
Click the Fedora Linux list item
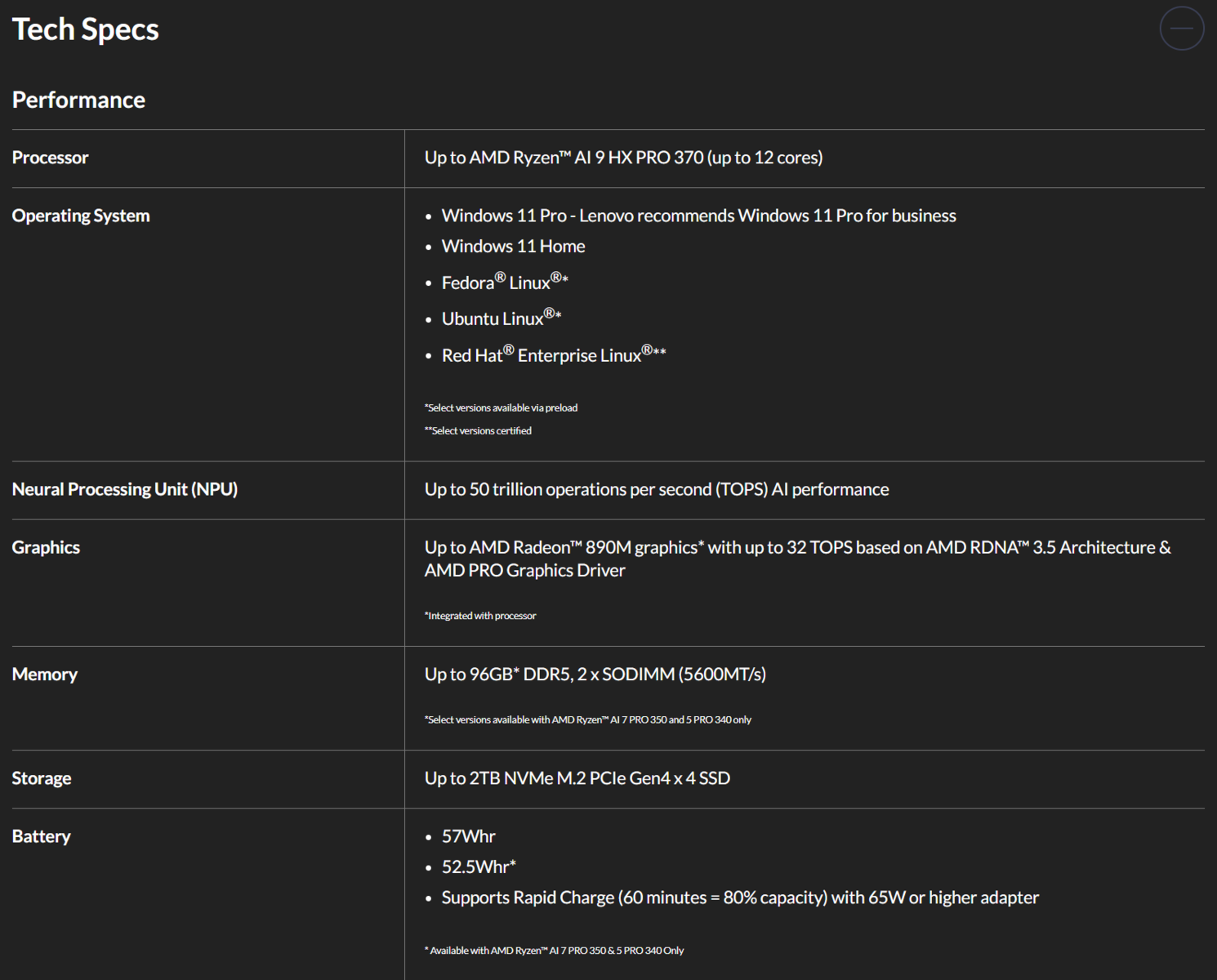504,283
